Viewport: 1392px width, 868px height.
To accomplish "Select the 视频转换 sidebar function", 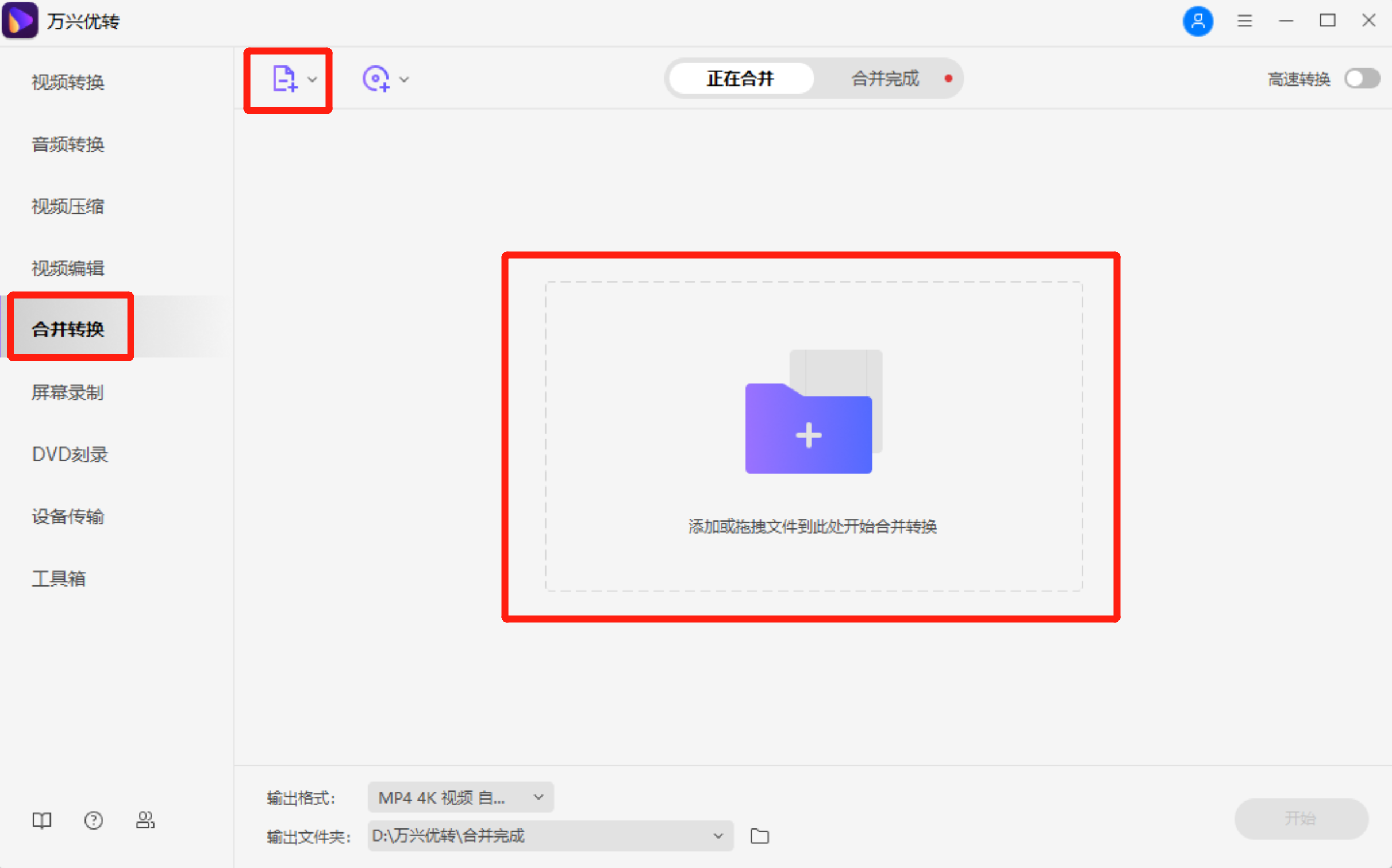I will click(x=67, y=83).
